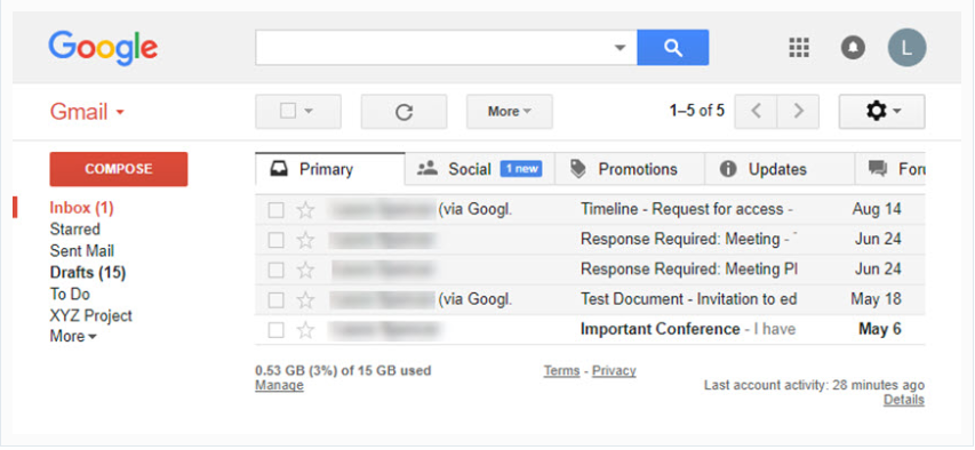
Task: Open the notifications bell icon
Action: pos(853,47)
